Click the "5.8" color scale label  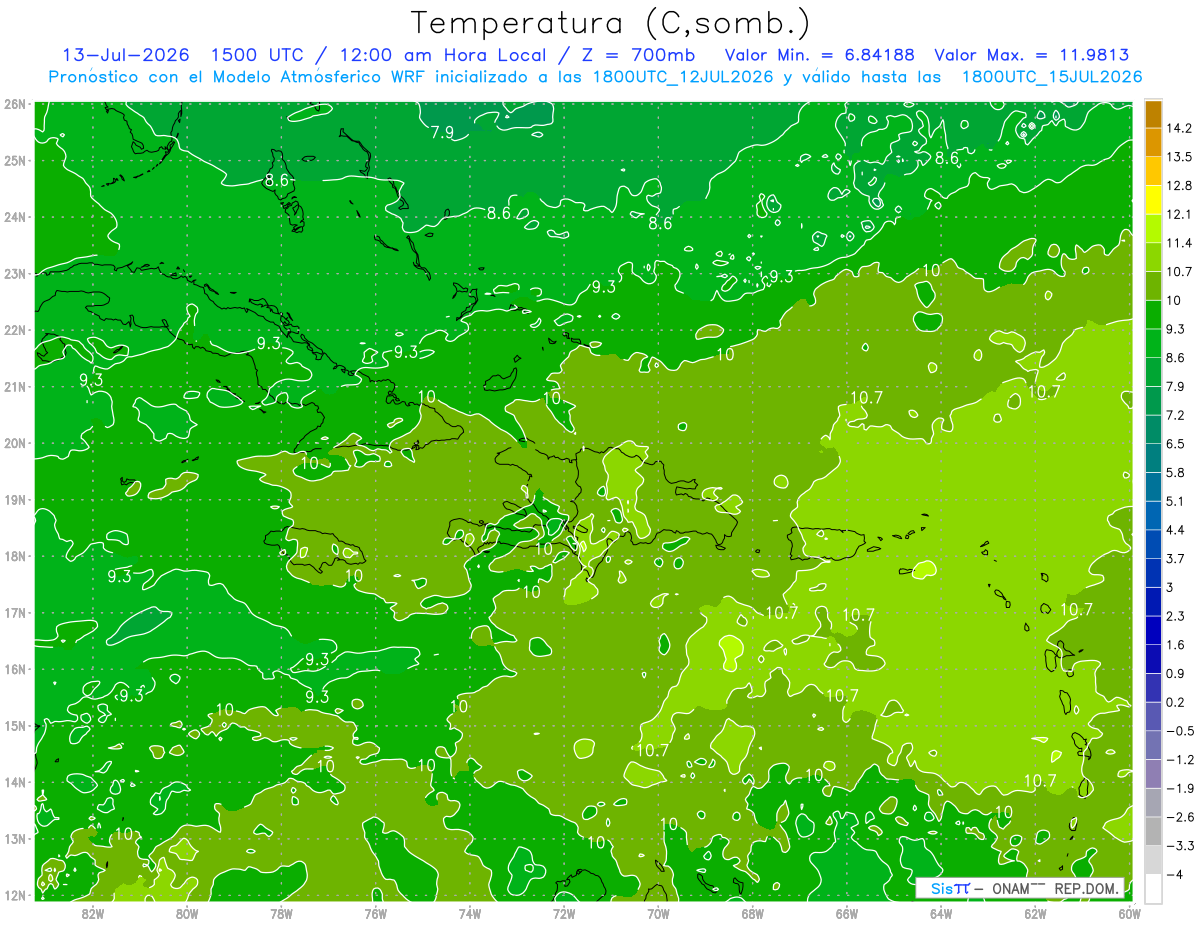(x=1176, y=472)
